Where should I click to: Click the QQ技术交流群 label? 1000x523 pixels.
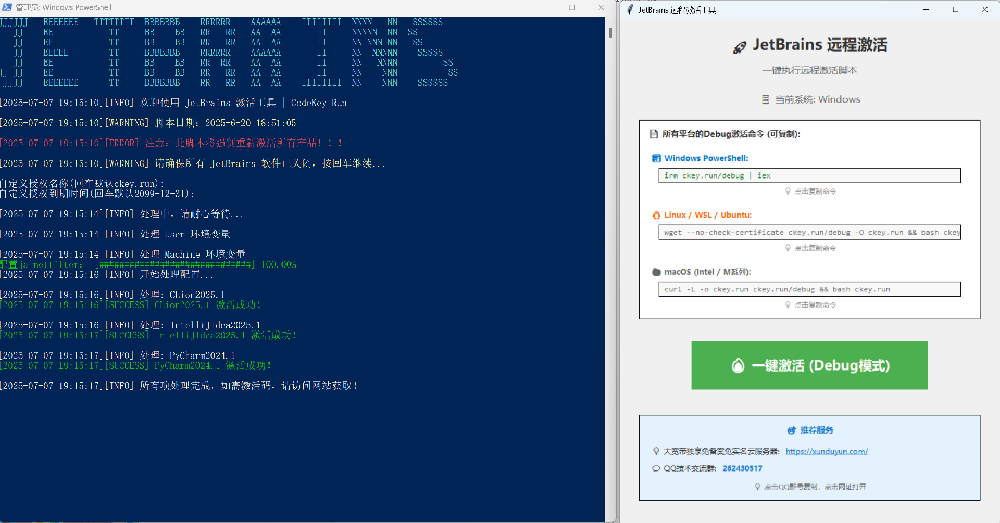[690, 468]
